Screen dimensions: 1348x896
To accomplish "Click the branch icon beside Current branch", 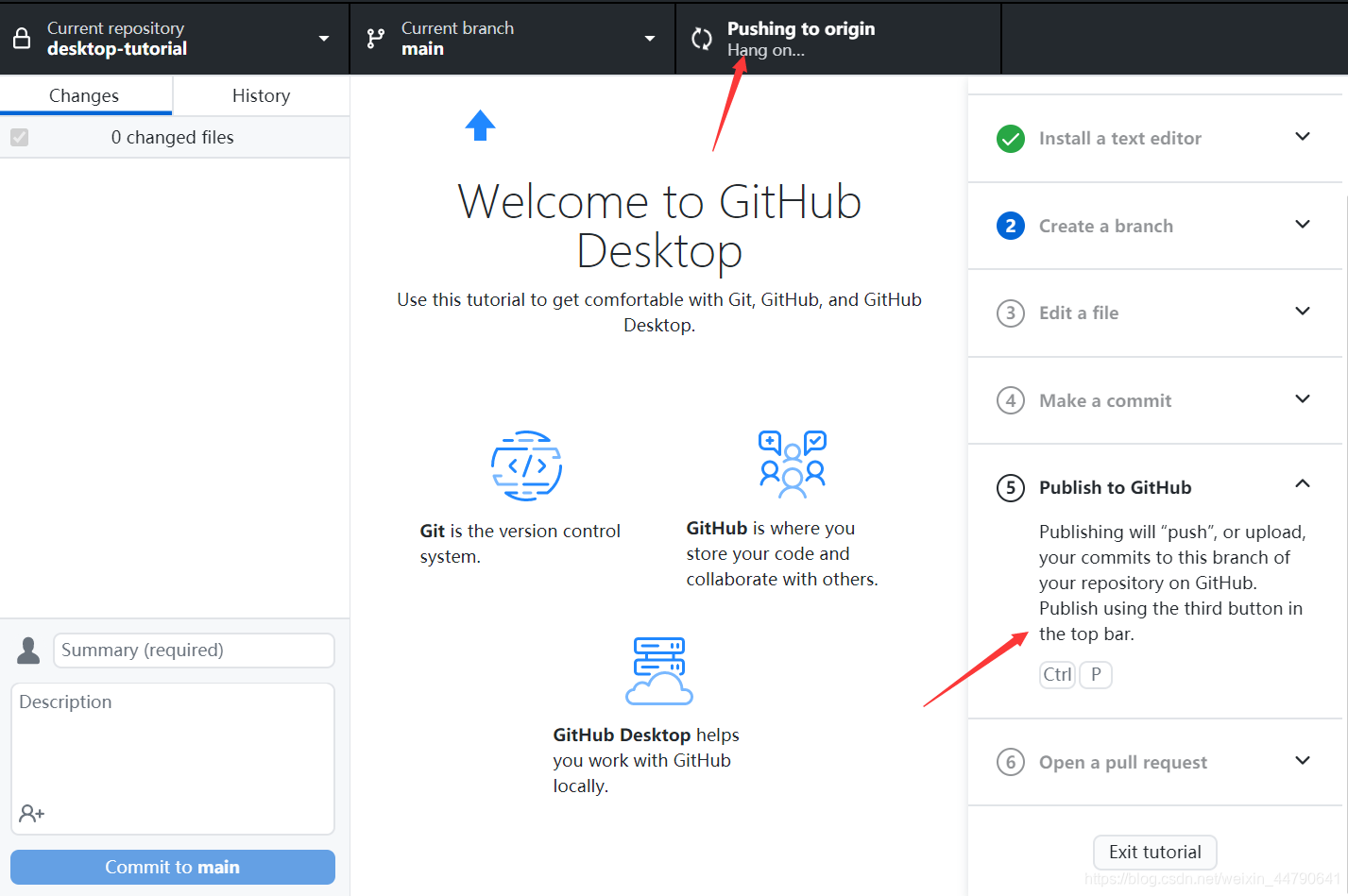I will click(x=376, y=39).
